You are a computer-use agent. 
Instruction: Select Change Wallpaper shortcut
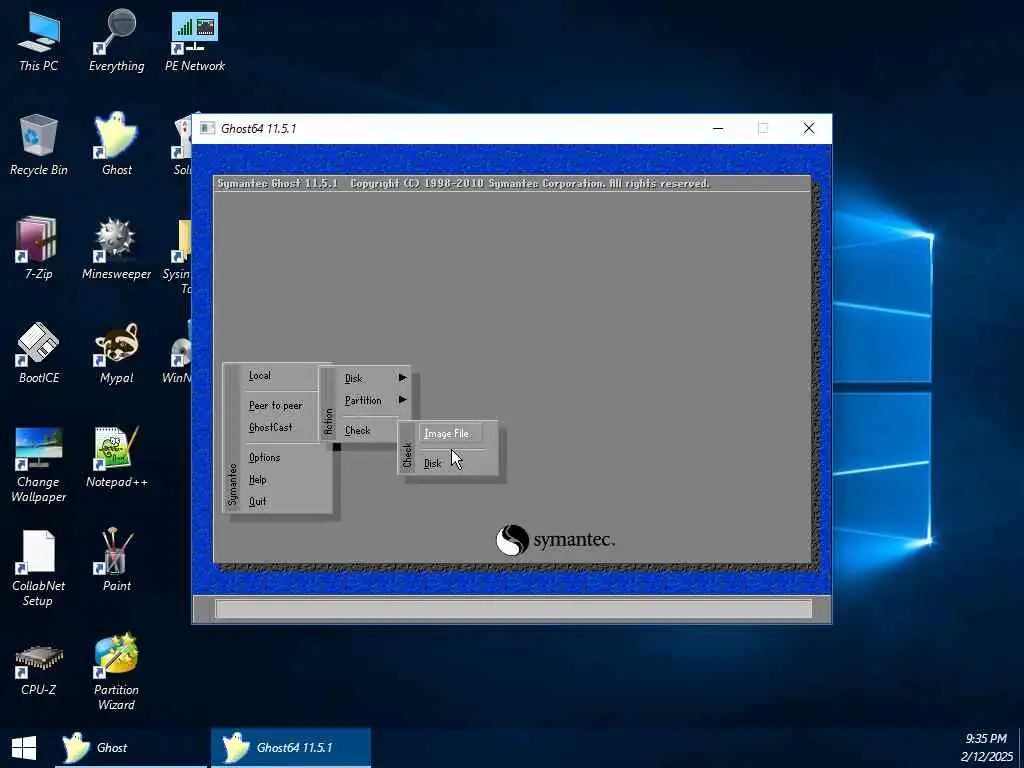pos(39,465)
